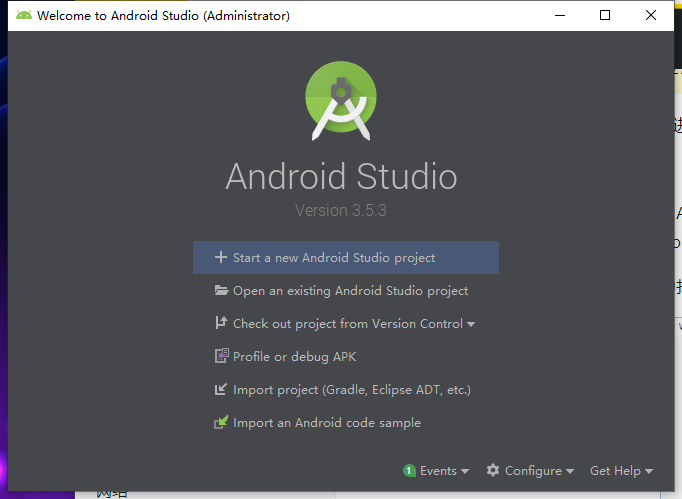Viewport: 682px width, 499px height.
Task: Expand the Version Control dropdown arrow
Action: click(471, 325)
